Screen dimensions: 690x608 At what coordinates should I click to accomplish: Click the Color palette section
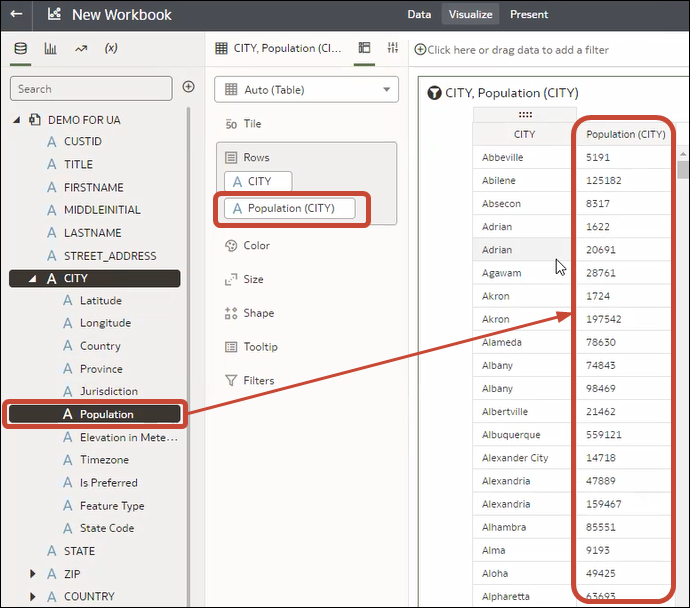point(247,245)
